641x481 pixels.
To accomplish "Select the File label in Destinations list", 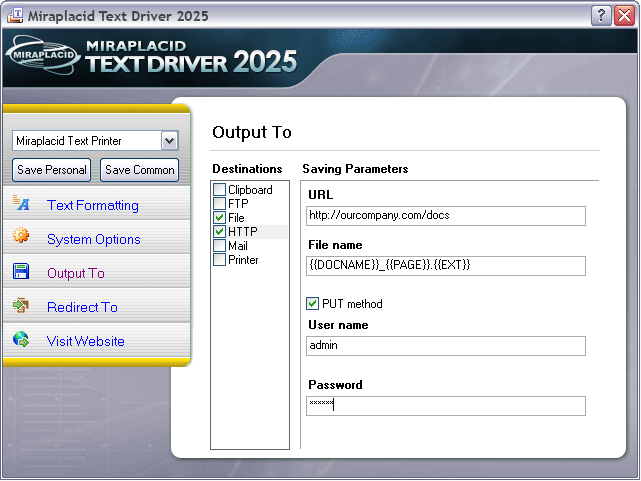I will [236, 217].
